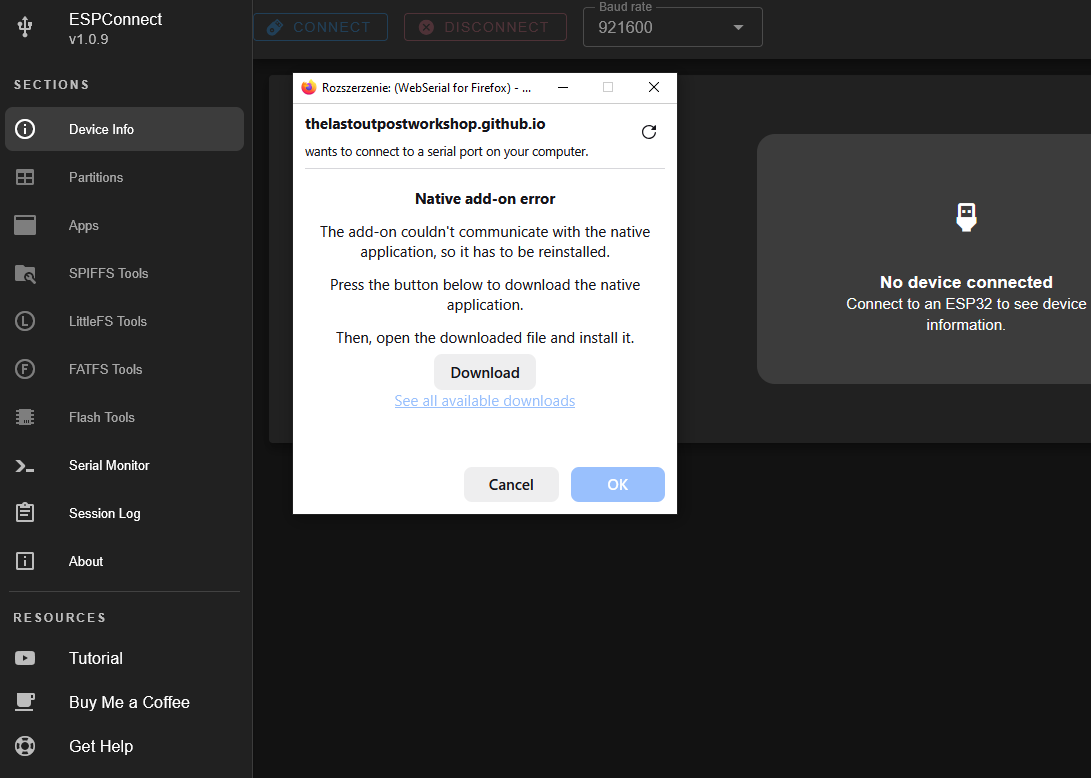The image size is (1091, 778).
Task: Click the FATFS Tools circled-F icon
Action: coord(25,369)
